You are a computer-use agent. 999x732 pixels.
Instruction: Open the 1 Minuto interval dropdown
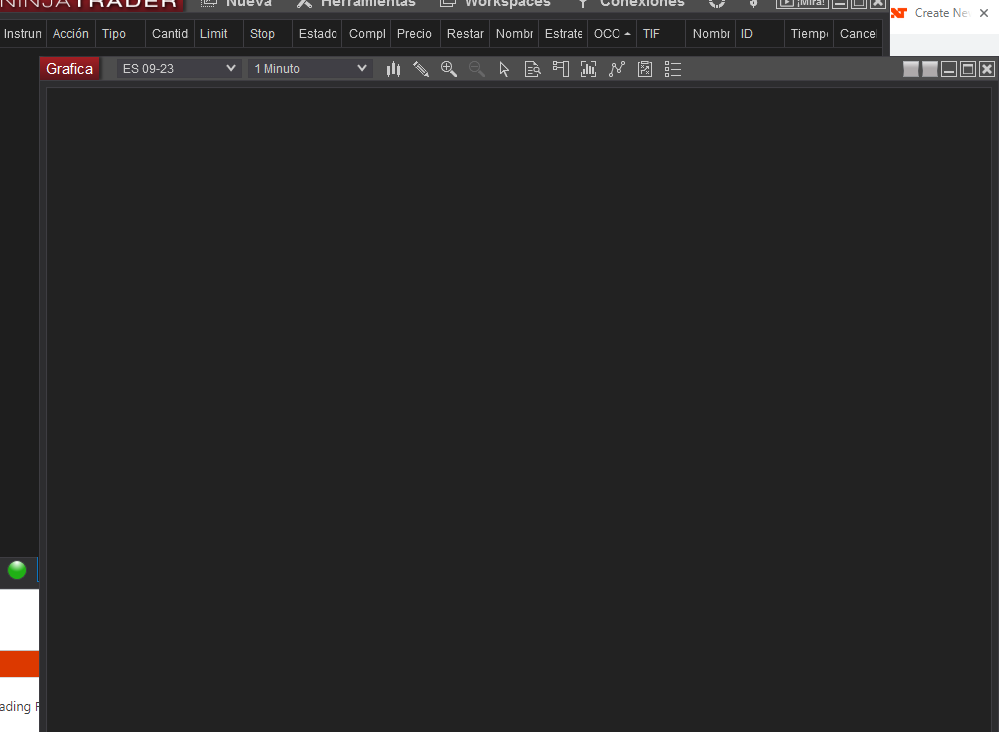pos(310,69)
